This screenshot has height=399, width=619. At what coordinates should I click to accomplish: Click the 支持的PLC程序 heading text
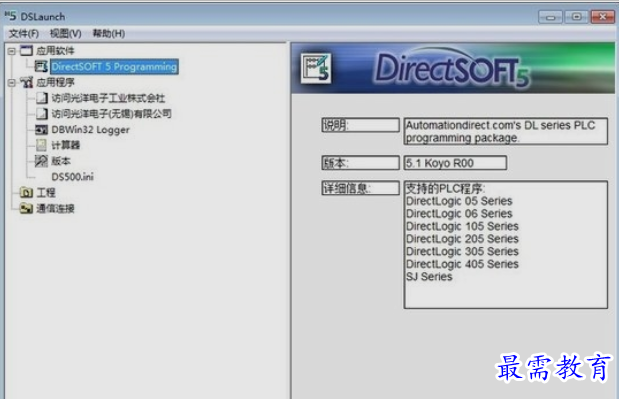pyautogui.click(x=445, y=188)
